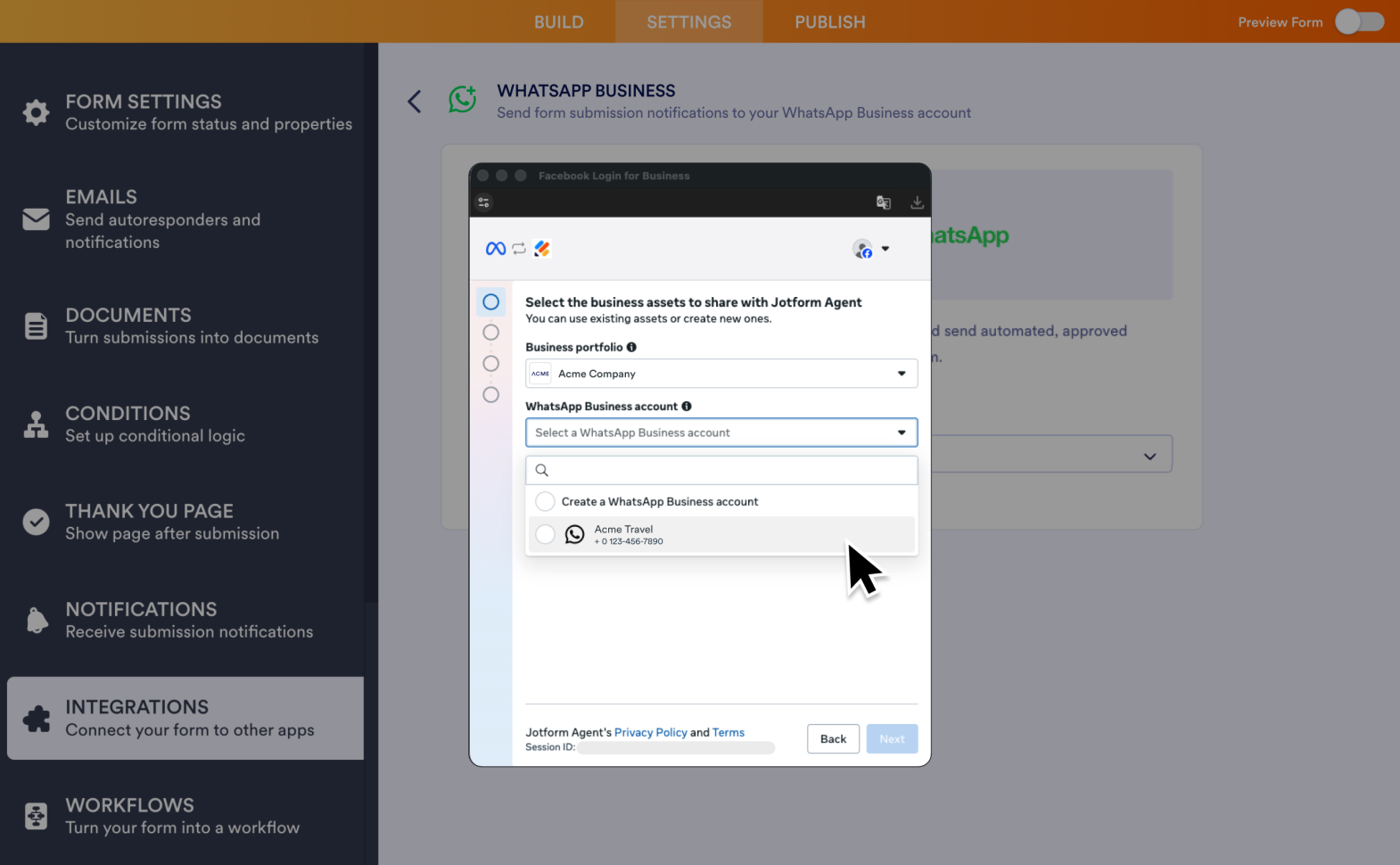Open Form Settings gear icon
The width and height of the screenshot is (1400, 865).
tap(36, 112)
